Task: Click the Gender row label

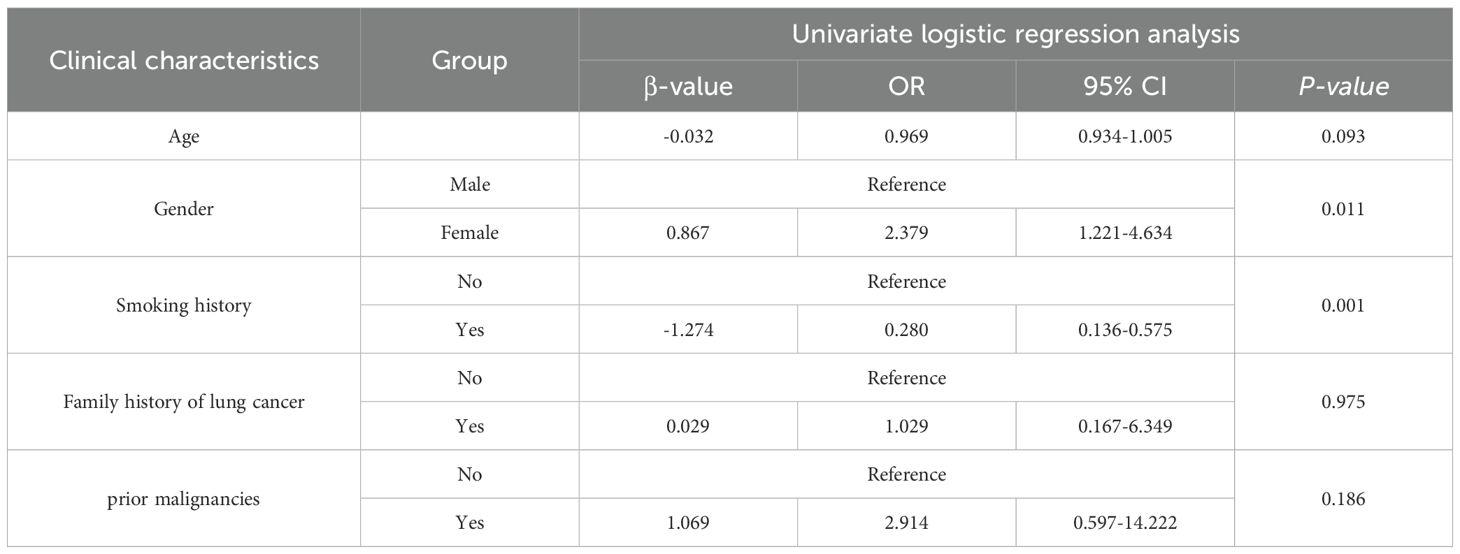Action: coord(184,209)
